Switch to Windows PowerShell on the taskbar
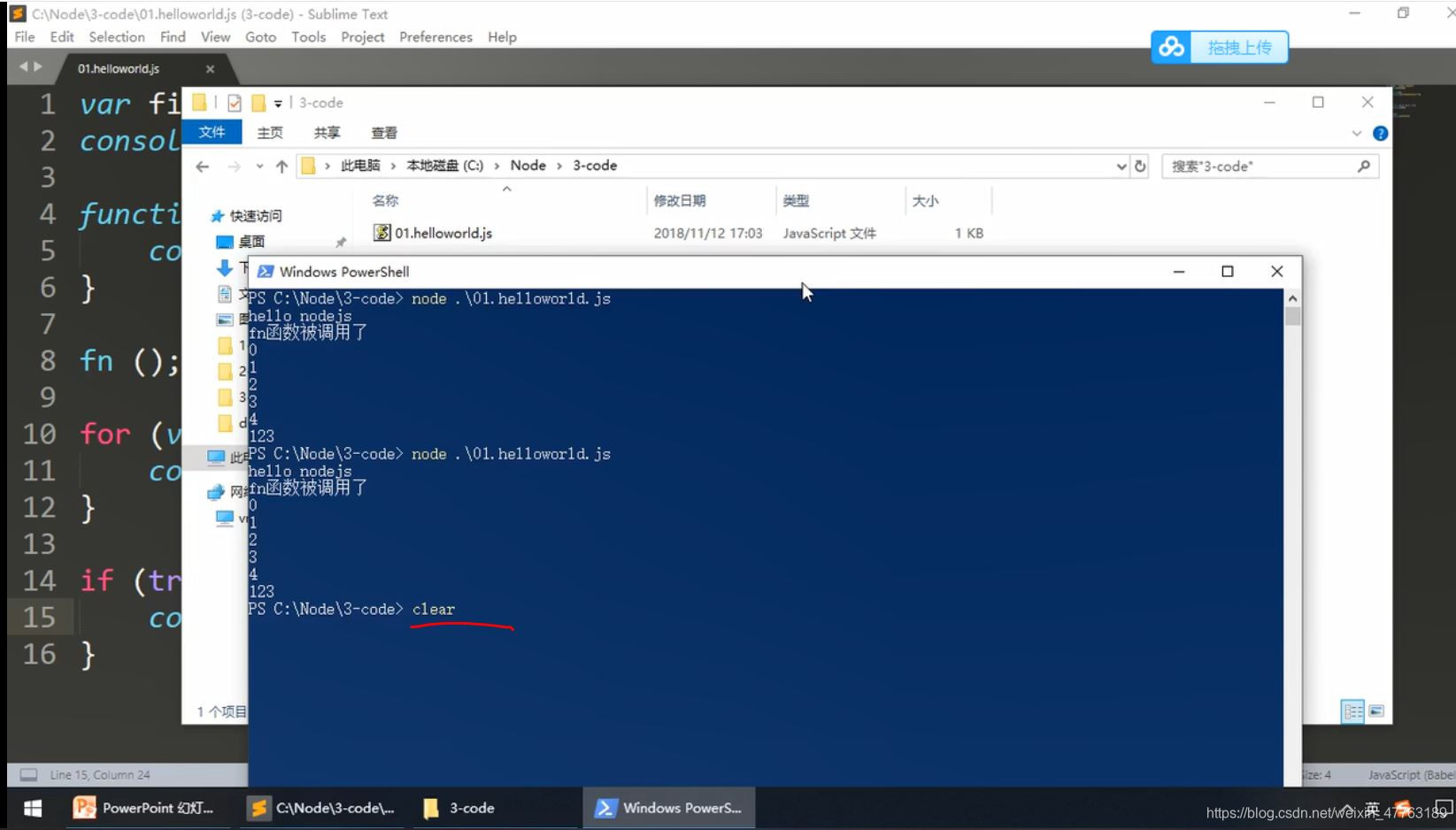1456x830 pixels. tap(669, 808)
